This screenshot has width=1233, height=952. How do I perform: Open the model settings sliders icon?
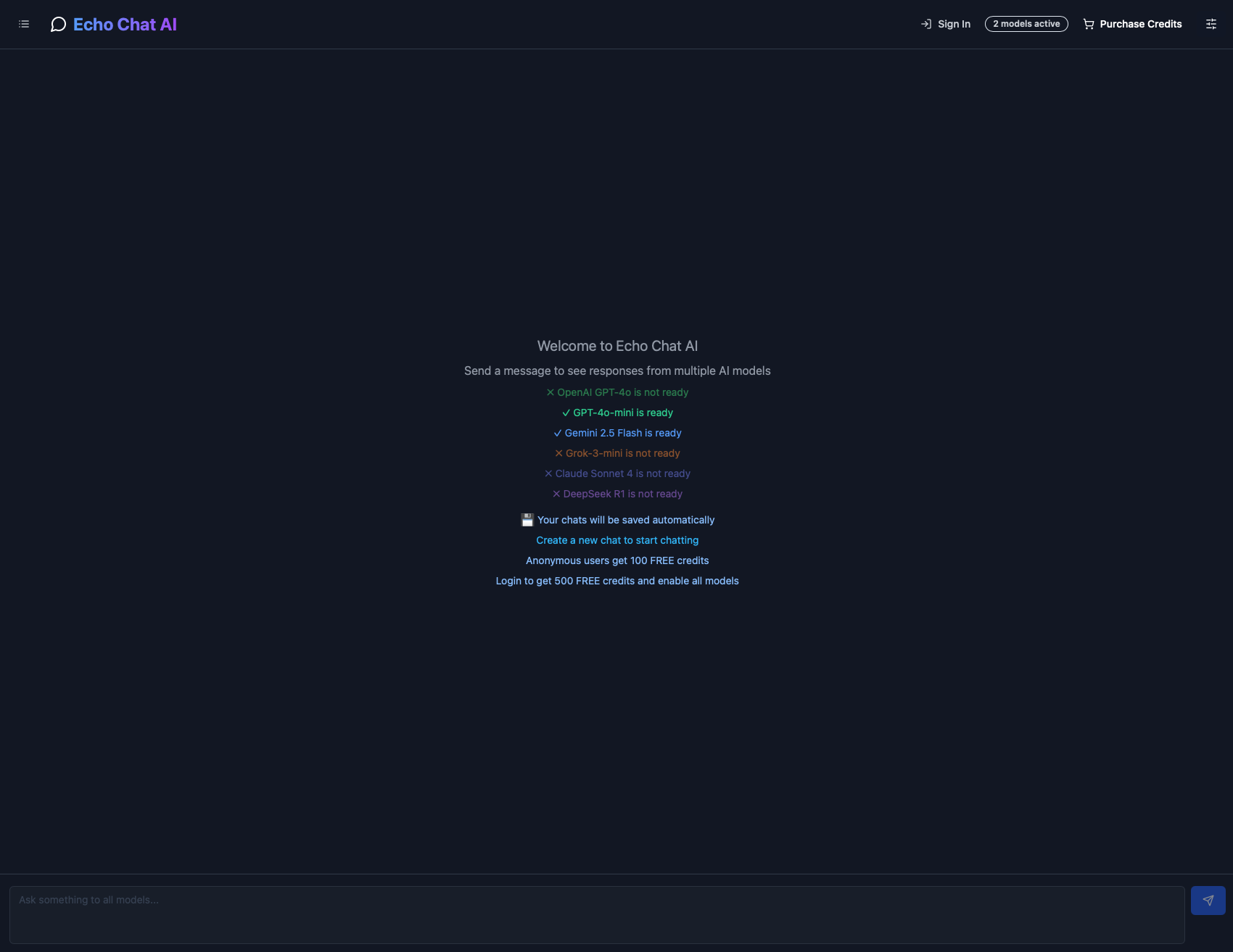click(1211, 24)
